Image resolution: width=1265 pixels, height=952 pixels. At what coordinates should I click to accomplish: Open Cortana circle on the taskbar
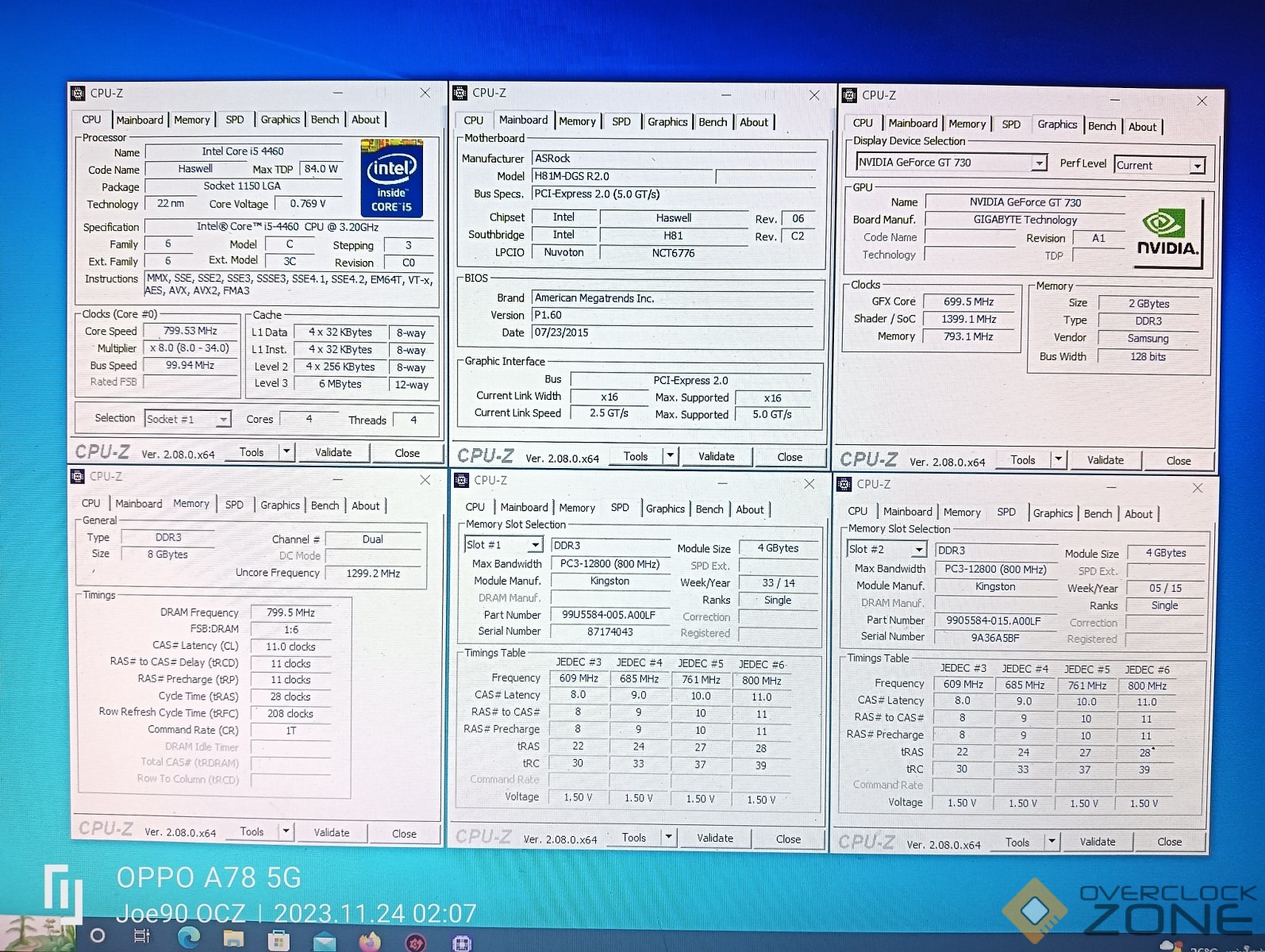98,935
